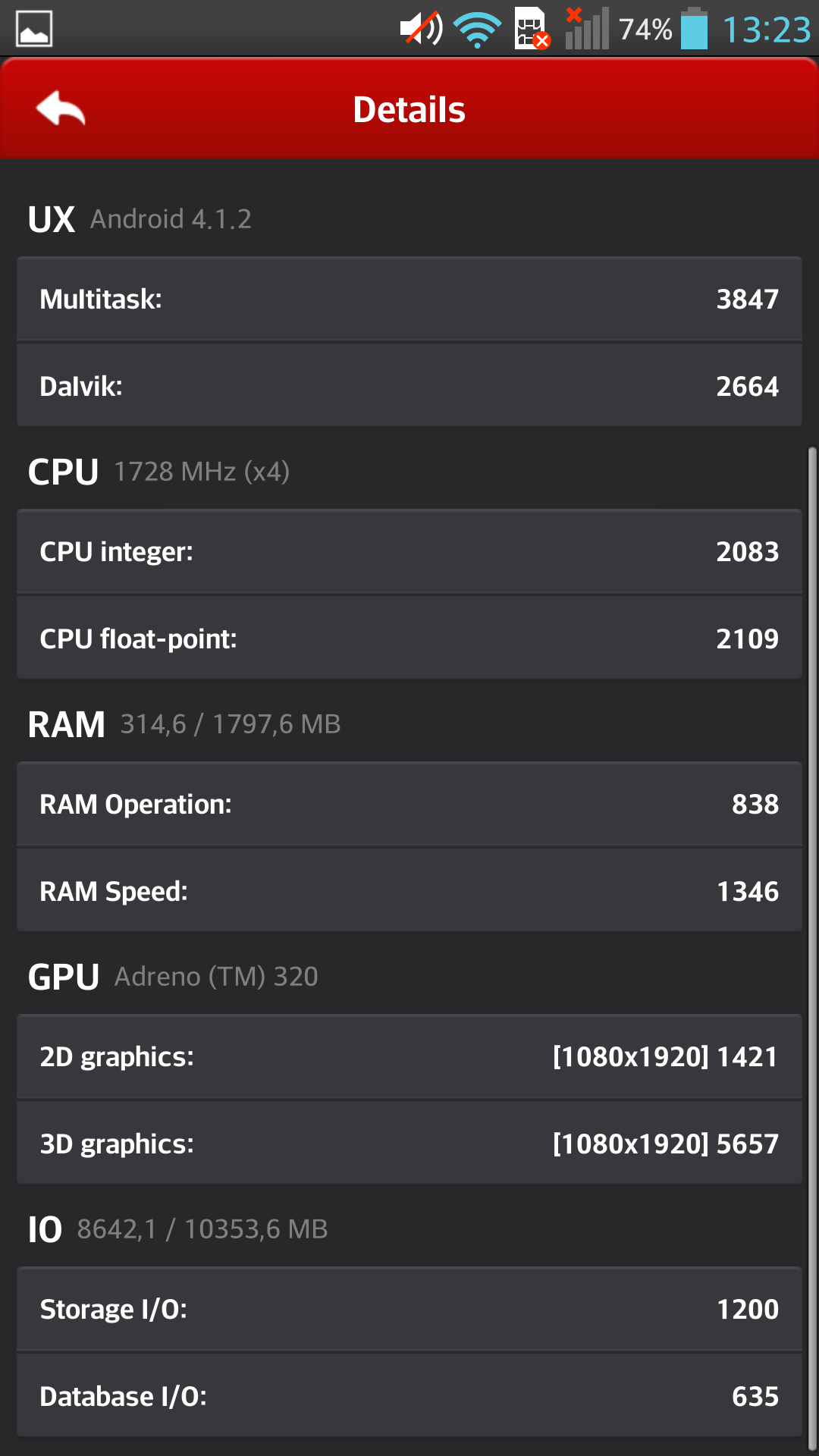
Task: Open the CPU integer result row
Action: pos(409,551)
